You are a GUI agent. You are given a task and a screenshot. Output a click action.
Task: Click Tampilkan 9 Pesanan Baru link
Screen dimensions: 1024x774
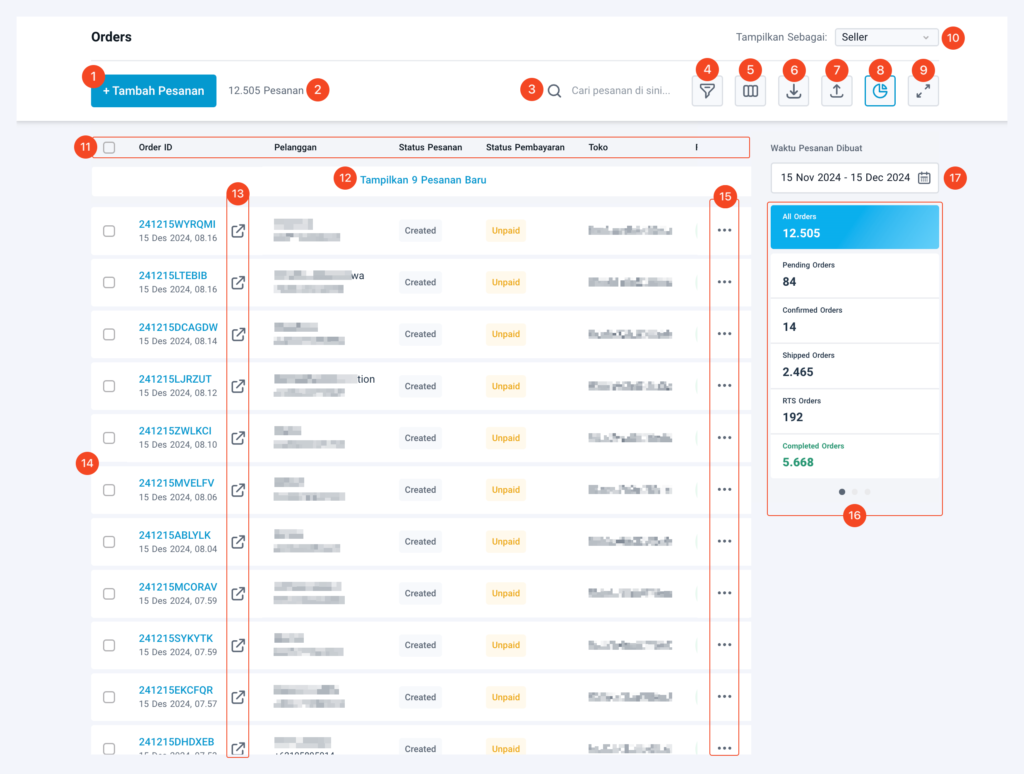point(423,180)
